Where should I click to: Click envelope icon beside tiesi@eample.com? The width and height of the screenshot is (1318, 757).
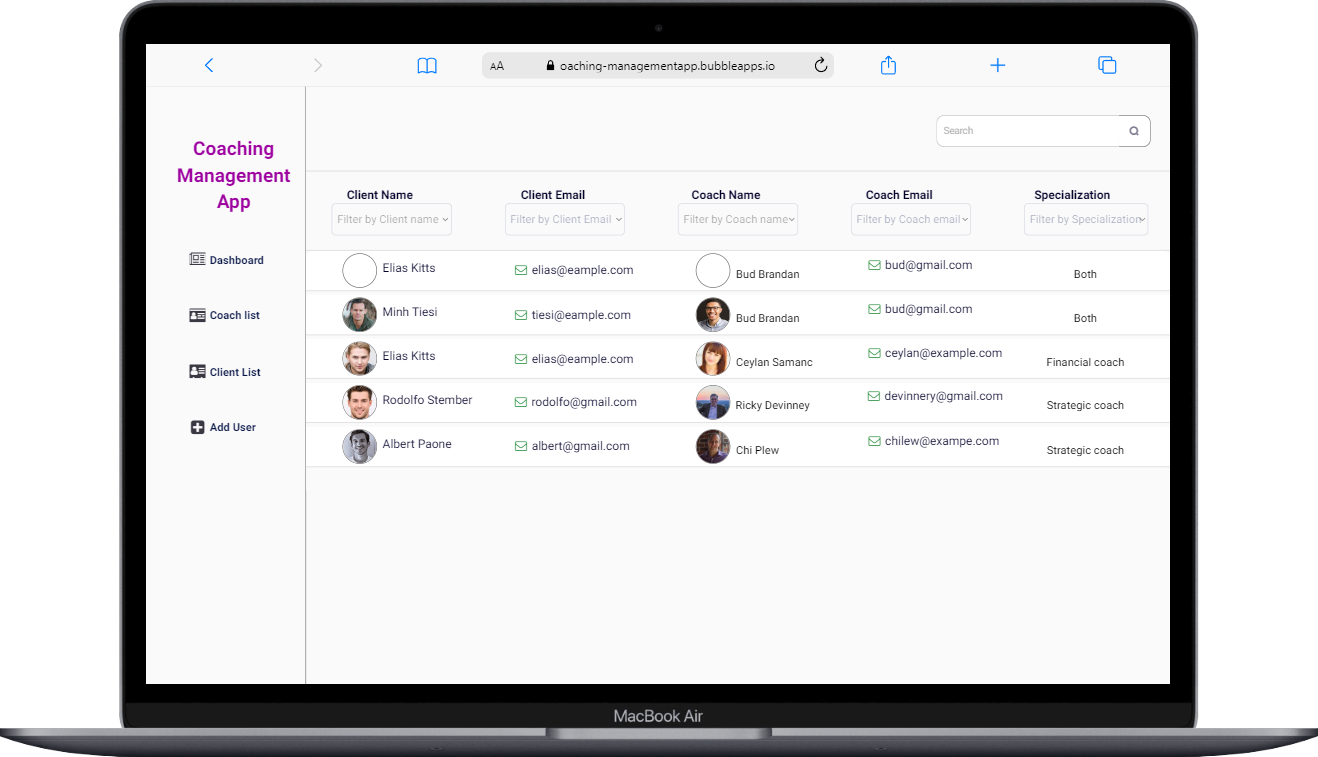pyautogui.click(x=520, y=315)
